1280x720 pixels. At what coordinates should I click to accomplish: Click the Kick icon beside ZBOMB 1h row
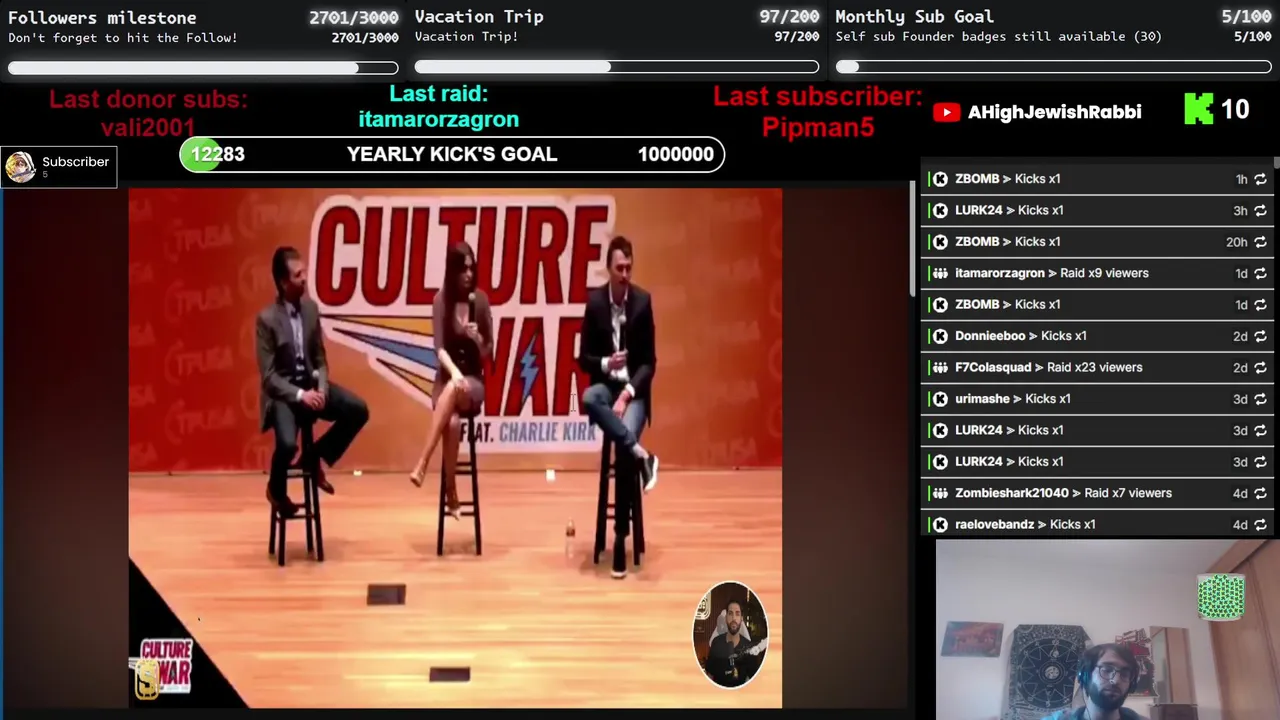940,179
